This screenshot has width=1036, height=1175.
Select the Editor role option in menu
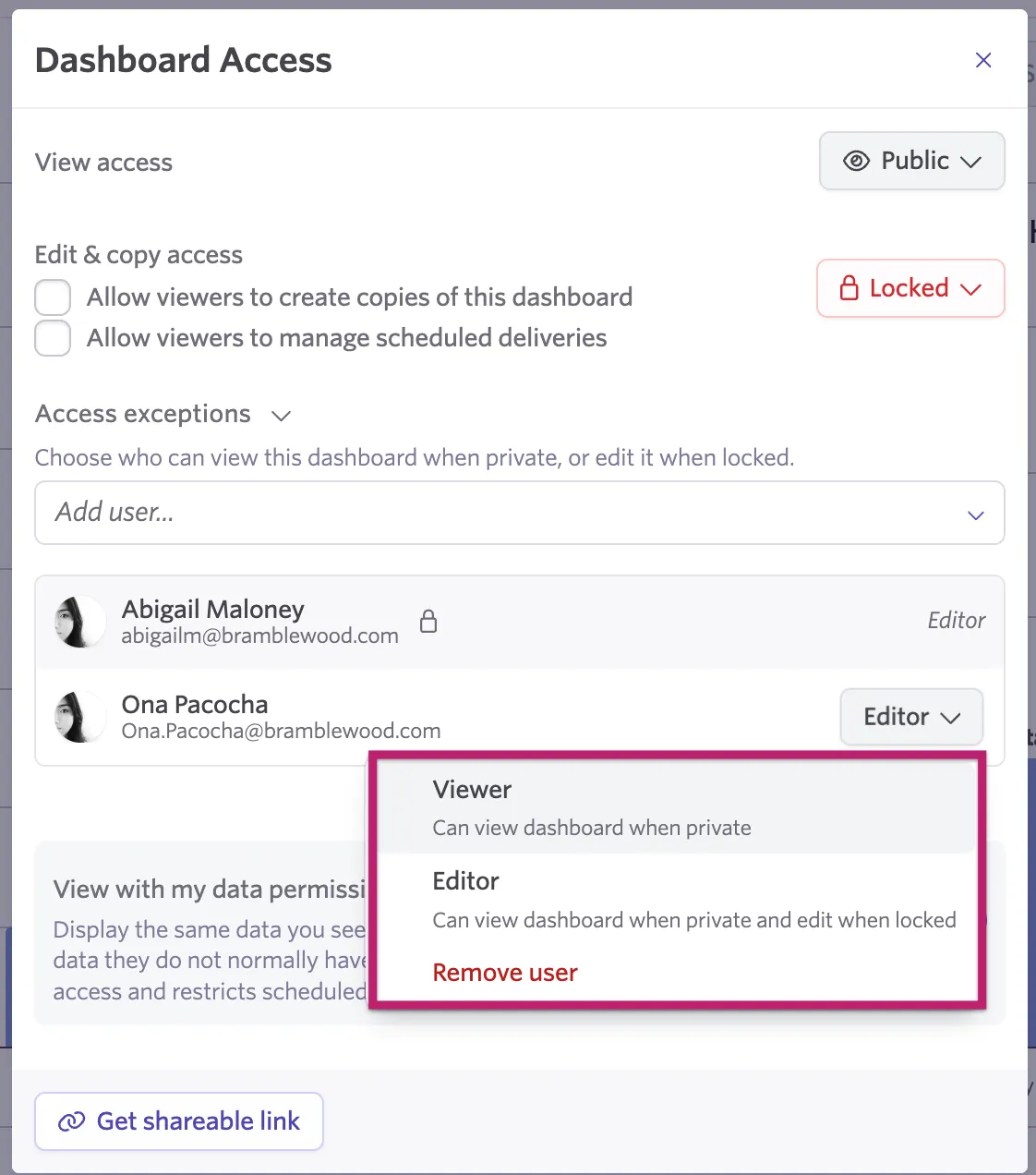[x=677, y=899]
